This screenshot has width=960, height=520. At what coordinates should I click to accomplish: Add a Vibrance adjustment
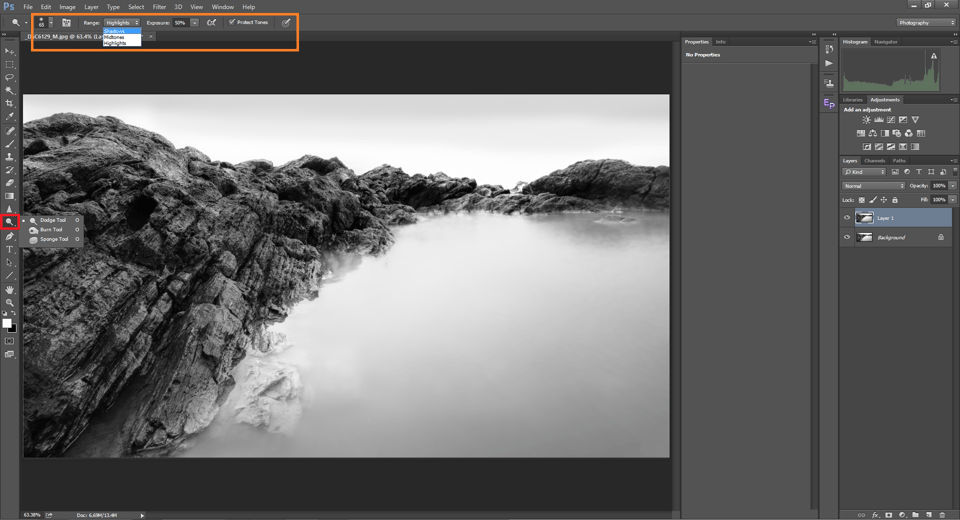pos(915,120)
